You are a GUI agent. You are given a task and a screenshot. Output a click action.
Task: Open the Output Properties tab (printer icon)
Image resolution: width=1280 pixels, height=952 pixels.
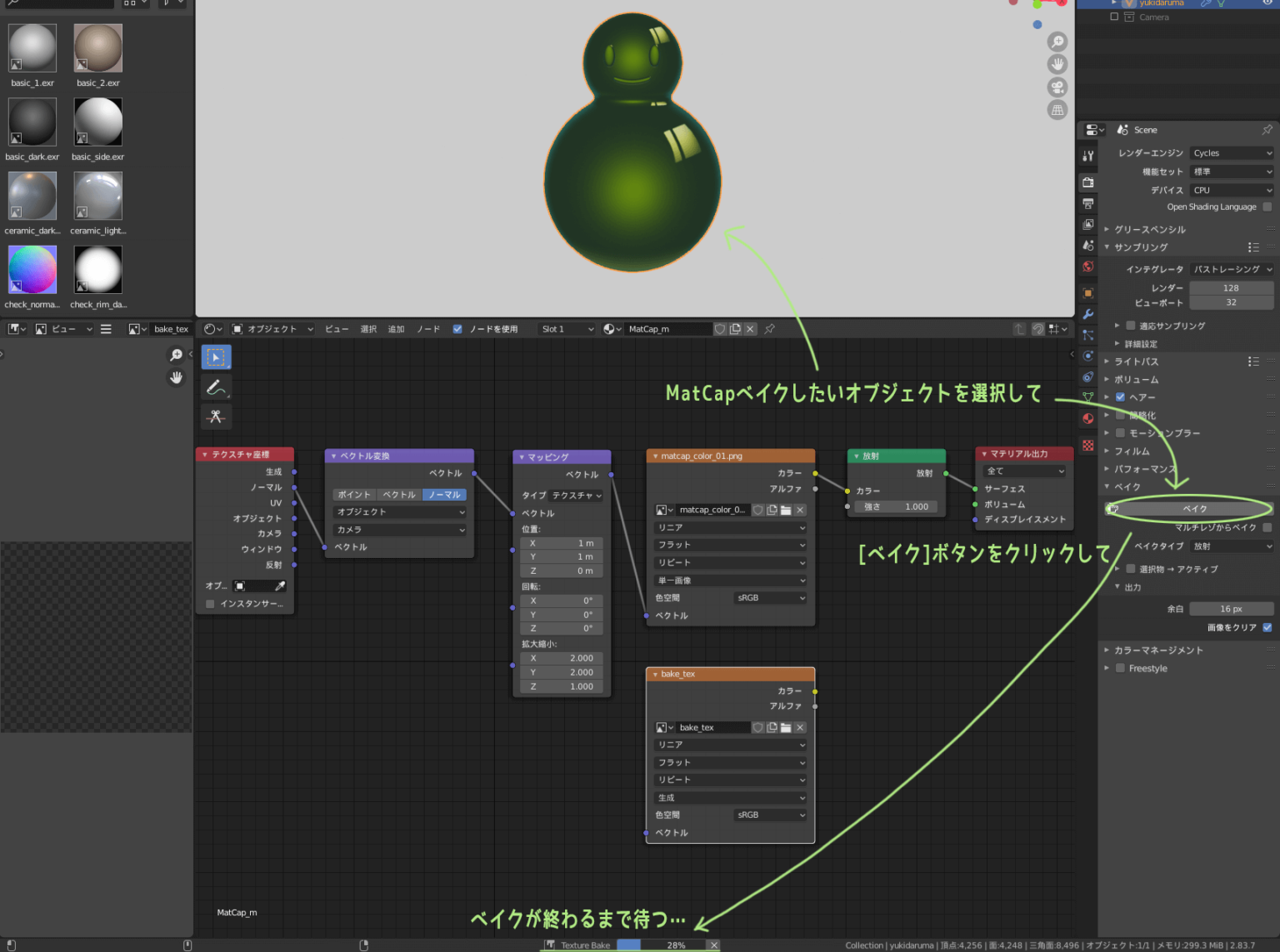1087,203
